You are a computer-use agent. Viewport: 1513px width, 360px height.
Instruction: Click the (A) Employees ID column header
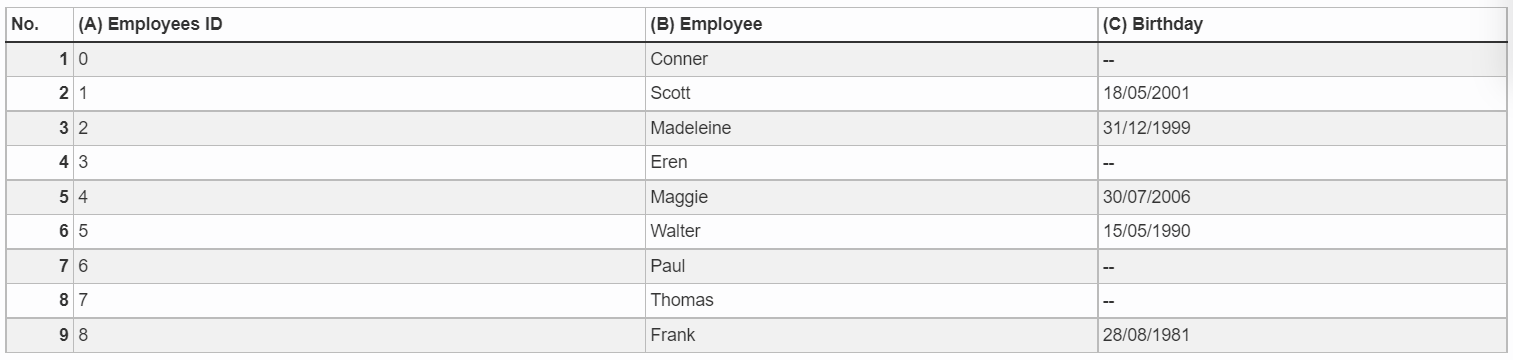360,25
